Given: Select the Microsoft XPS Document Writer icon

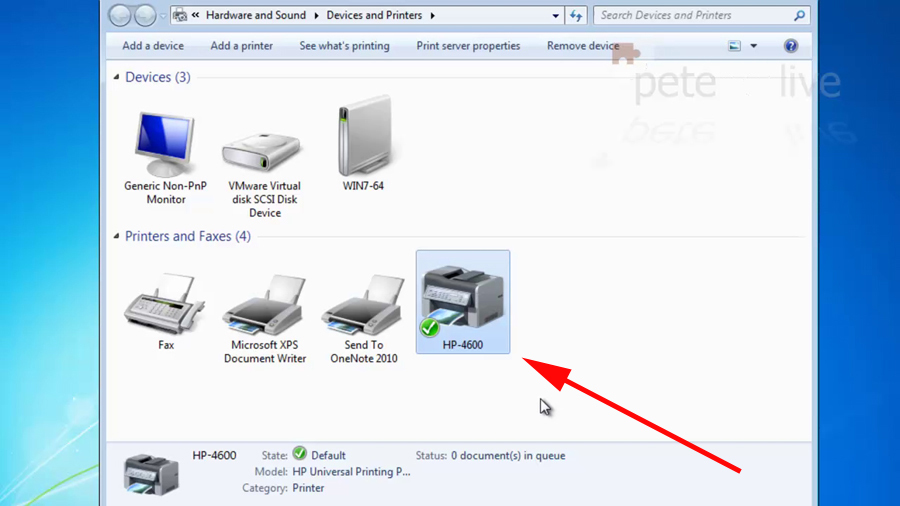Looking at the screenshot, I should point(265,305).
